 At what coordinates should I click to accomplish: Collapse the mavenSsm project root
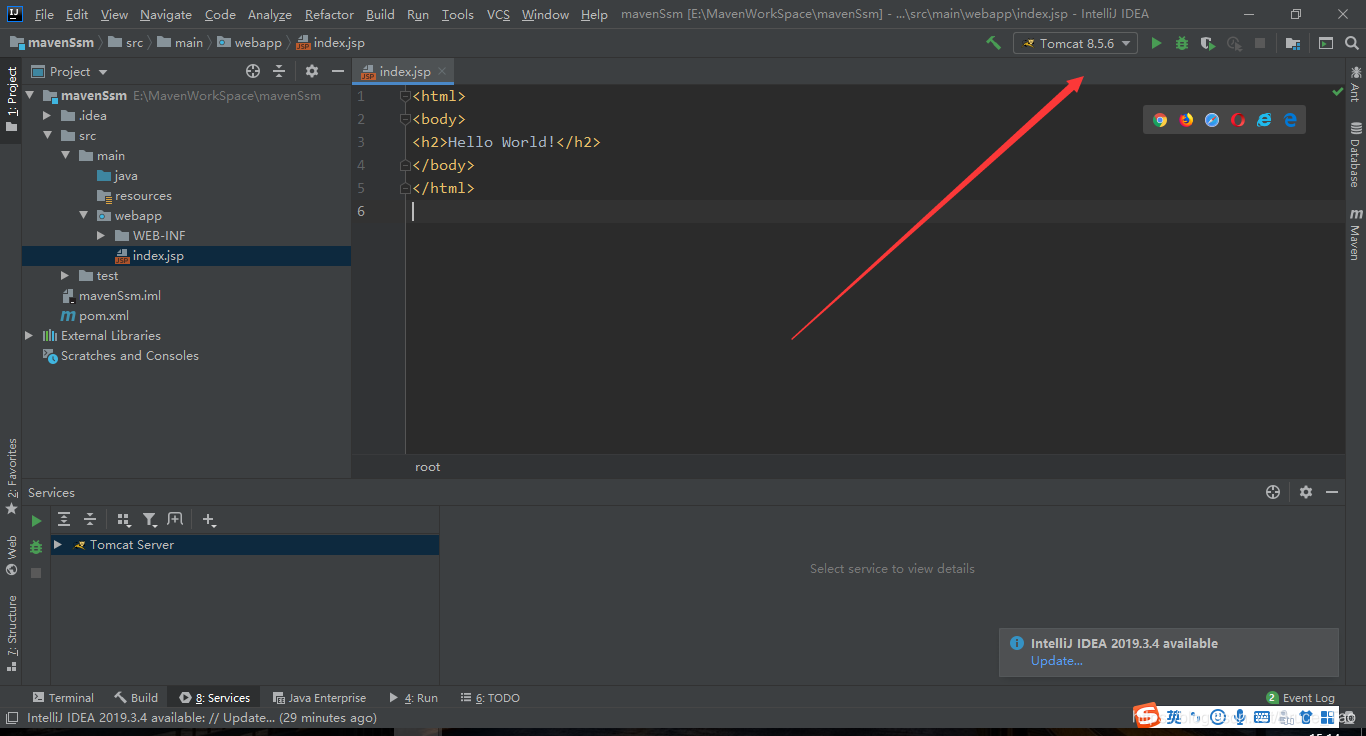point(30,96)
